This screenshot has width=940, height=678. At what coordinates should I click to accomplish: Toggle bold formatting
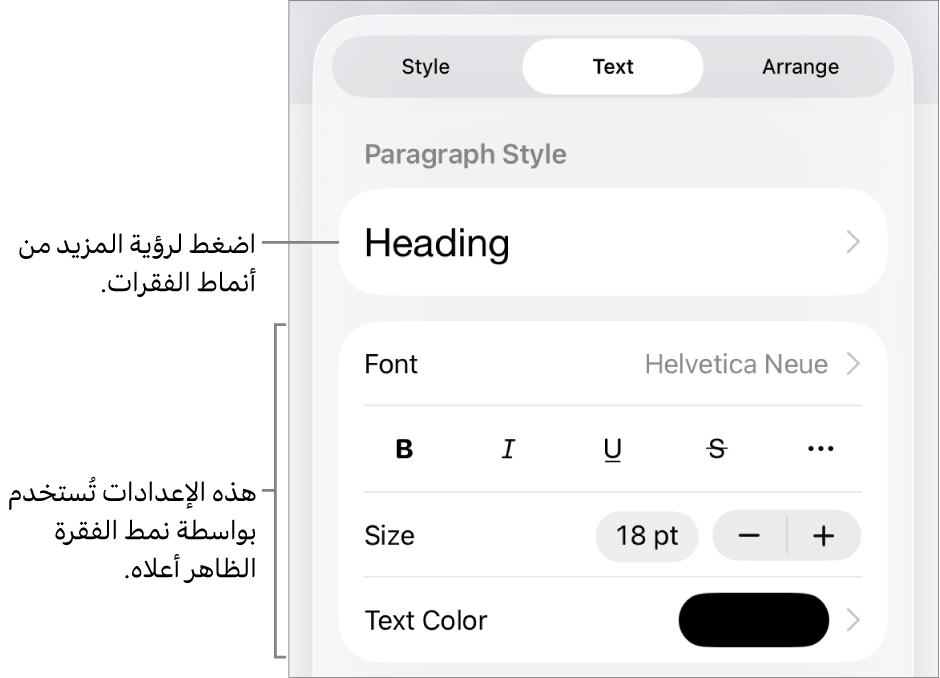point(404,450)
